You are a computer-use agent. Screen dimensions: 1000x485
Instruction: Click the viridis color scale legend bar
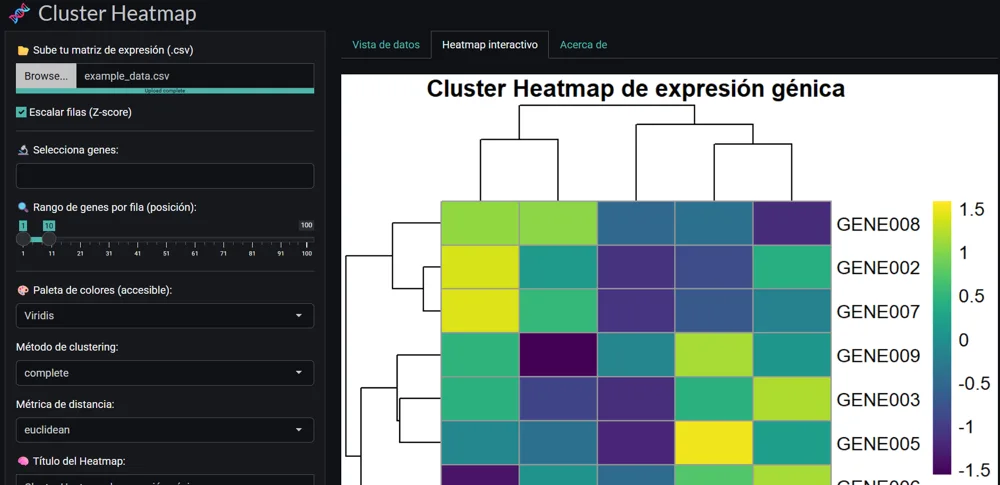click(941, 338)
